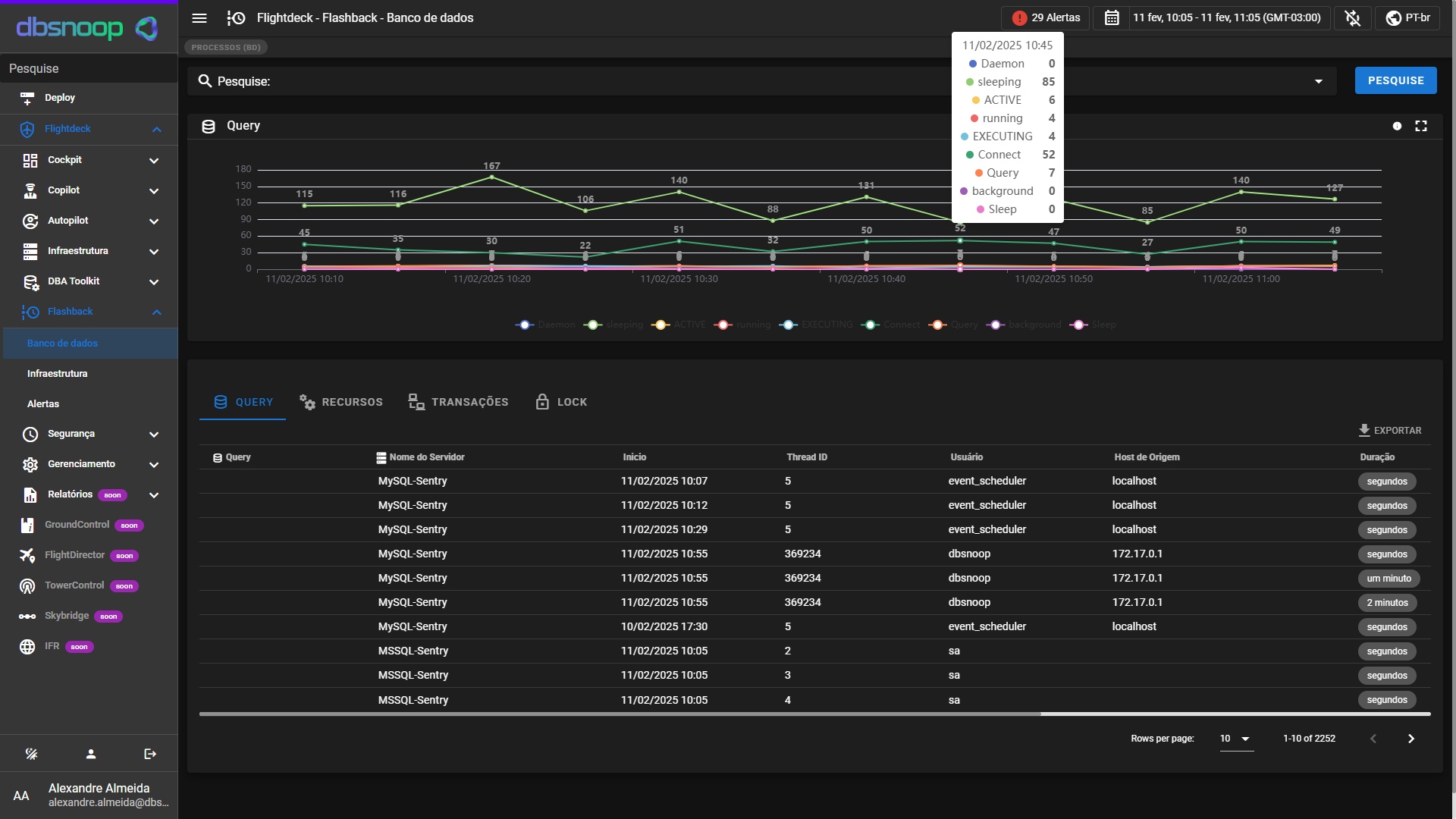Open the LOCK tab

[560, 402]
